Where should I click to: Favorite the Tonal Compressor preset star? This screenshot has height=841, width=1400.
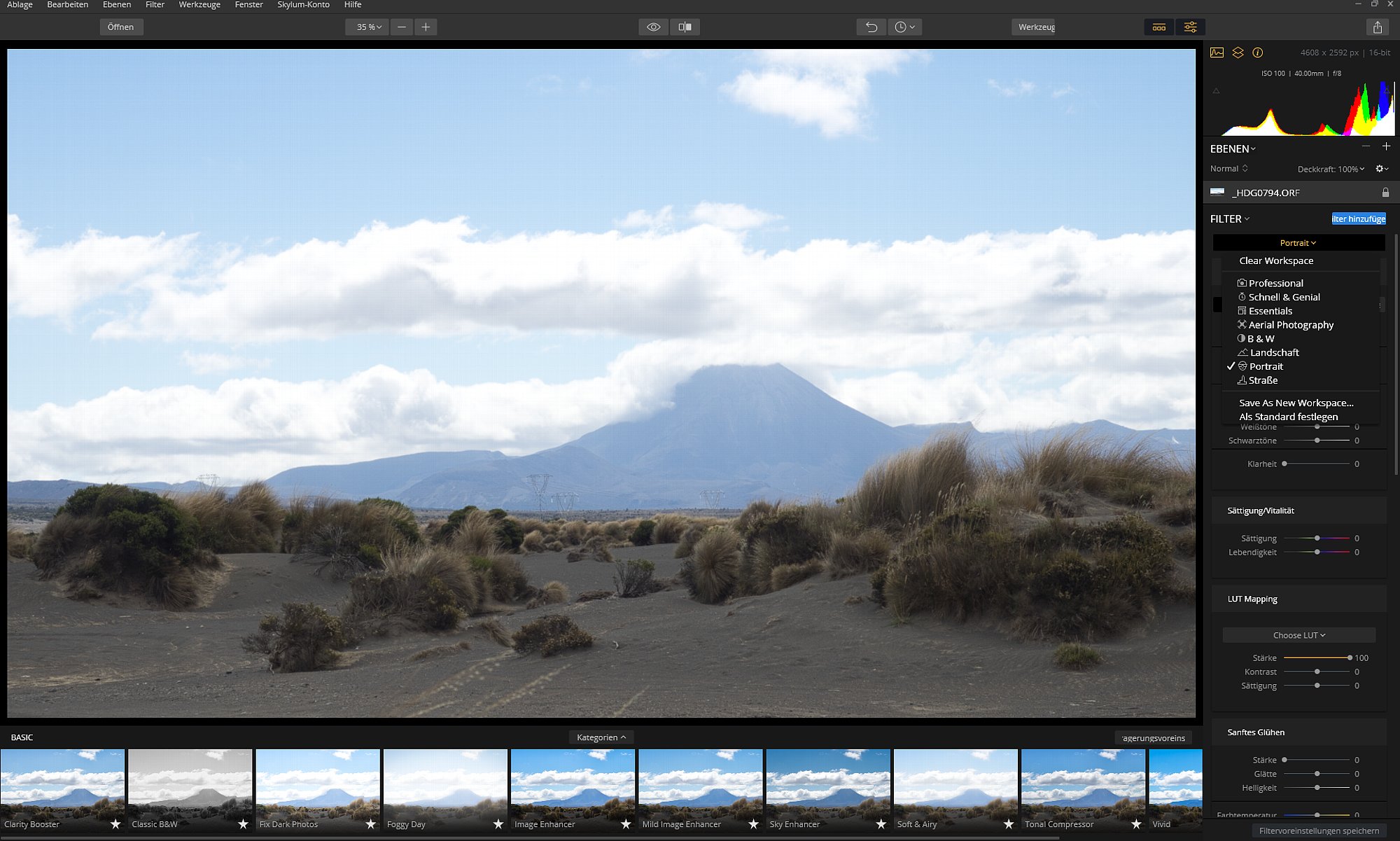[1136, 824]
